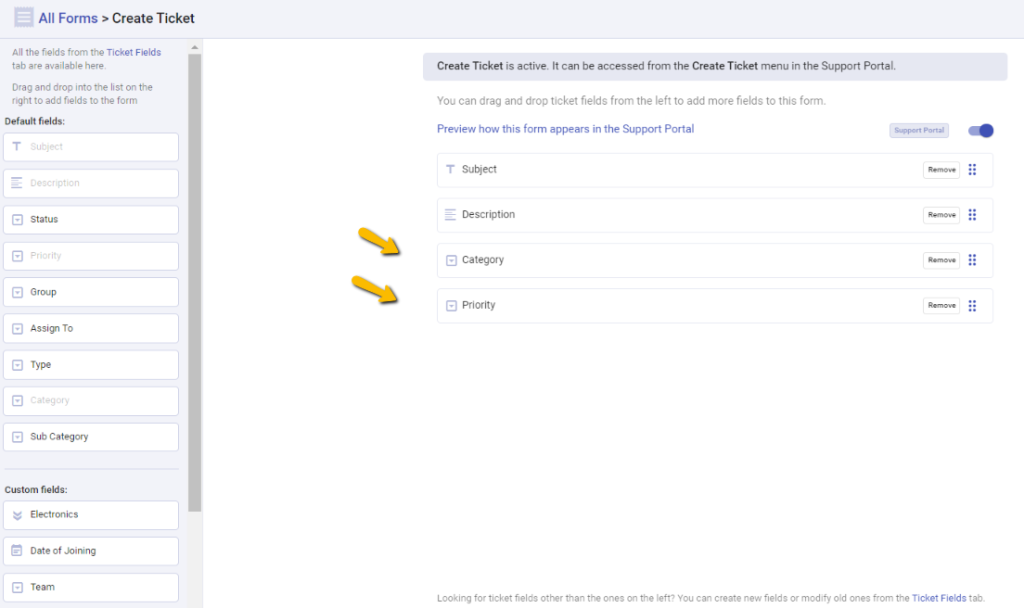Image resolution: width=1024 pixels, height=608 pixels.
Task: Click the drag handle on the Priority form row
Action: coord(972,305)
